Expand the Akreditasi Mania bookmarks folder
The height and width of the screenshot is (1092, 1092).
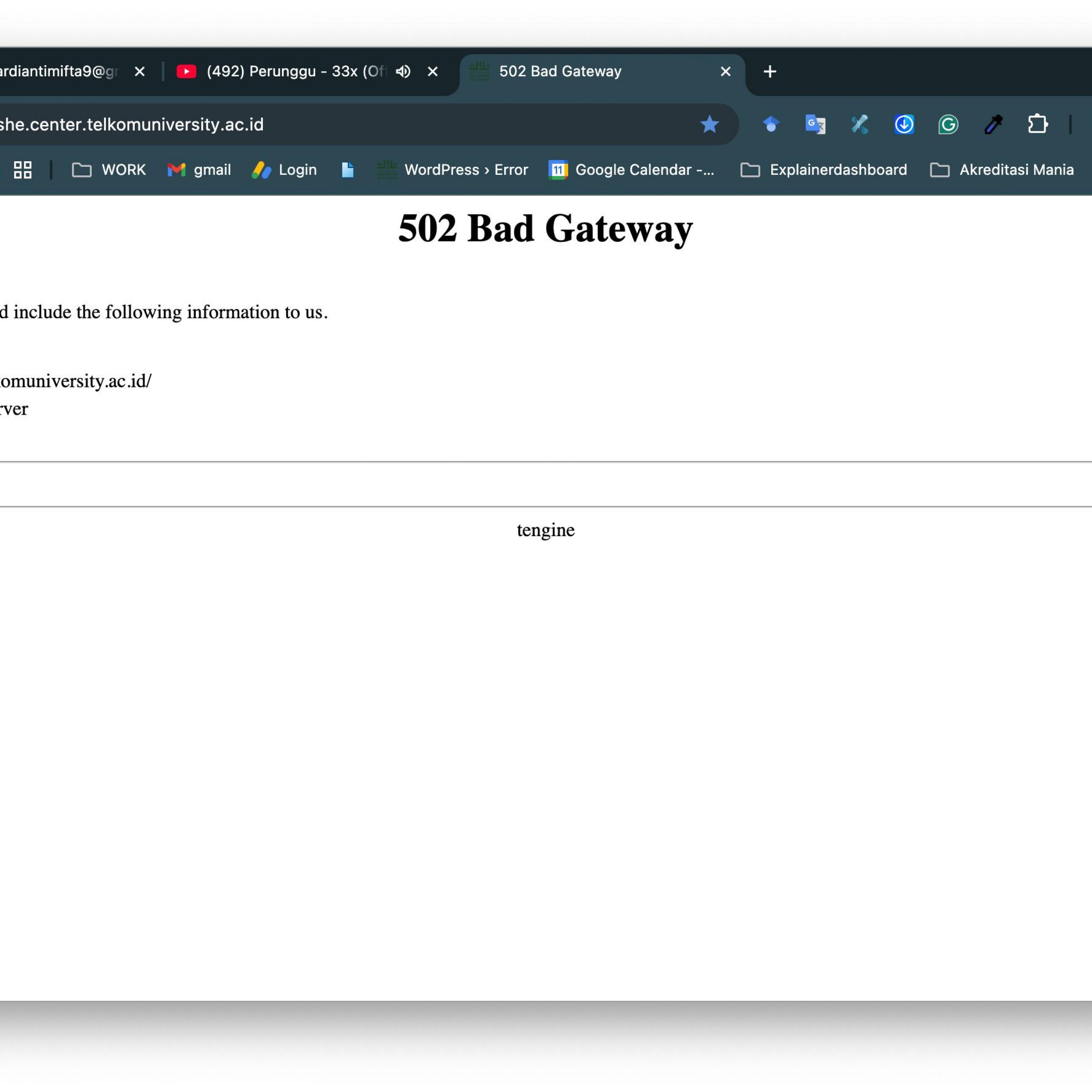coord(1002,170)
